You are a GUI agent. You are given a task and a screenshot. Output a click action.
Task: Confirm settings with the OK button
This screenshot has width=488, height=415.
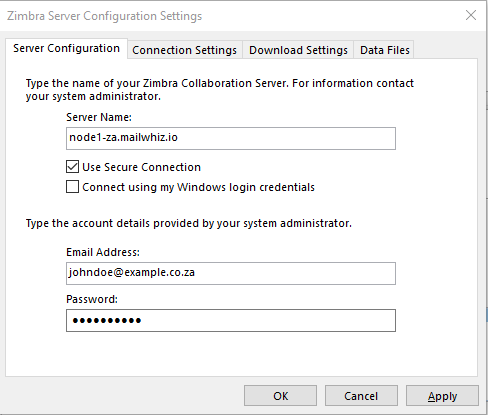[x=280, y=396]
